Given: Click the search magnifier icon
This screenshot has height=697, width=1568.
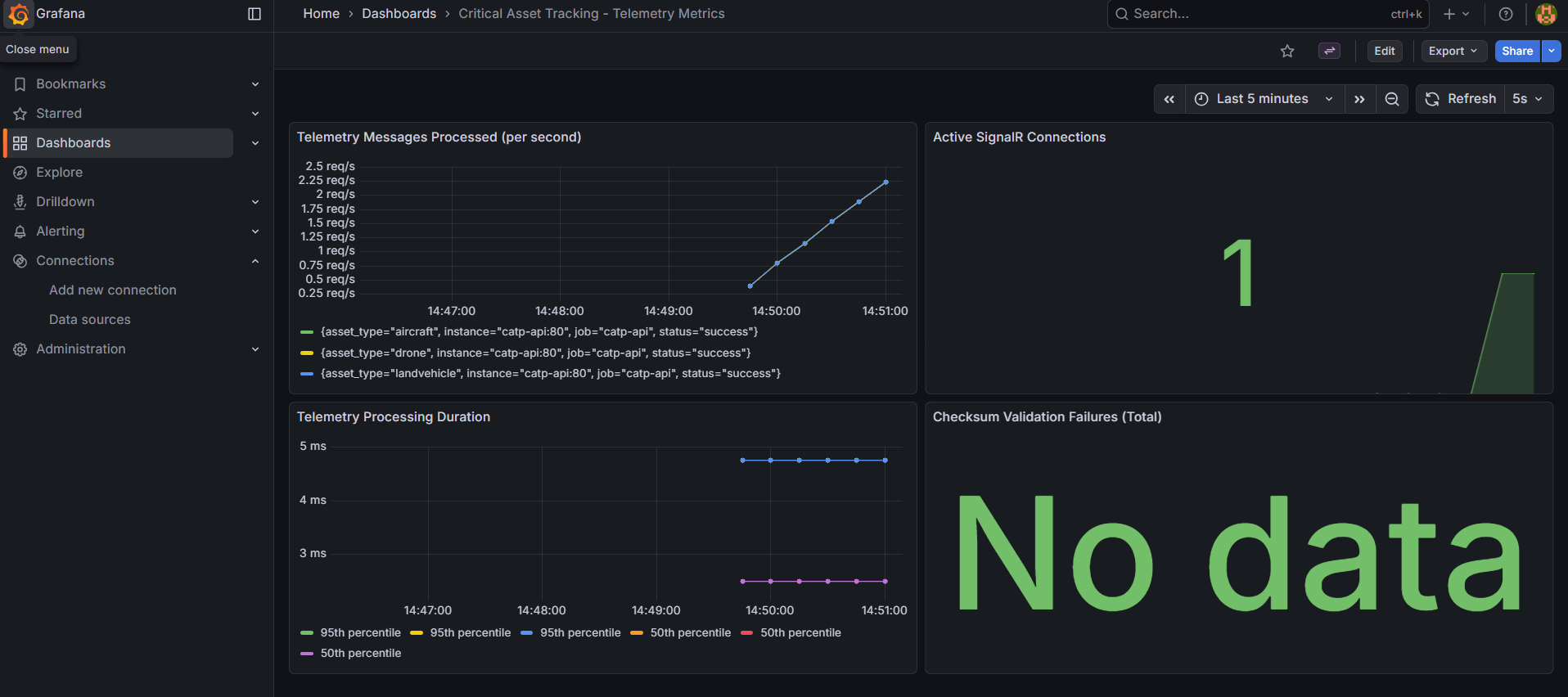Looking at the screenshot, I should click(x=1122, y=14).
